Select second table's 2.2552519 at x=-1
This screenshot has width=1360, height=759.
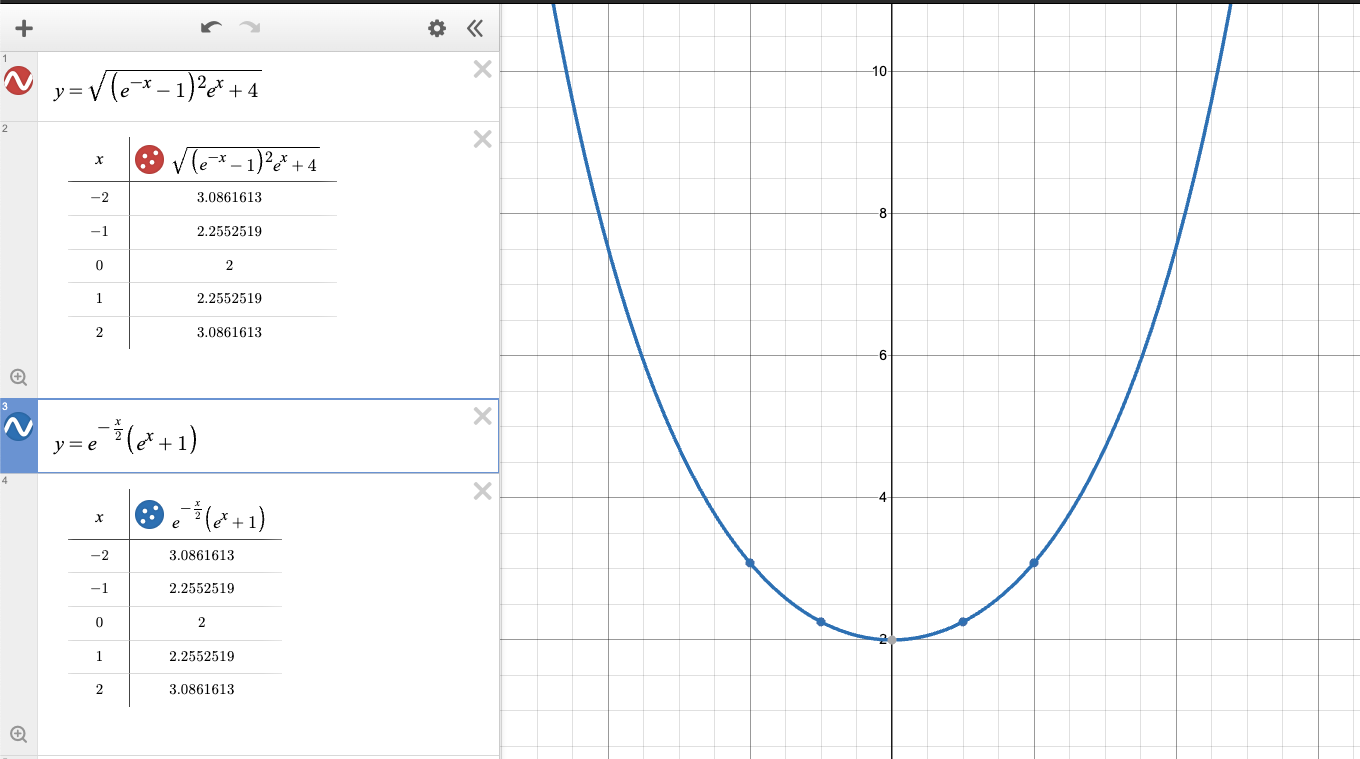[202, 588]
